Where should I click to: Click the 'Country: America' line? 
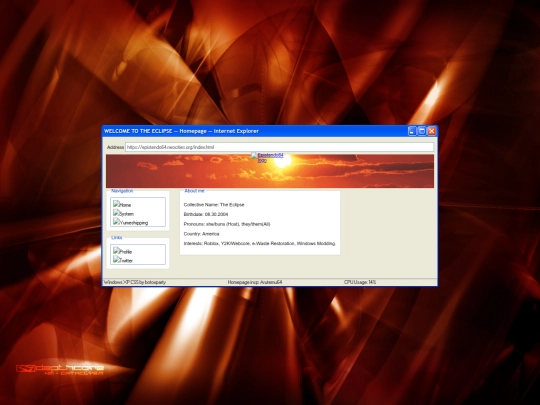click(201, 234)
